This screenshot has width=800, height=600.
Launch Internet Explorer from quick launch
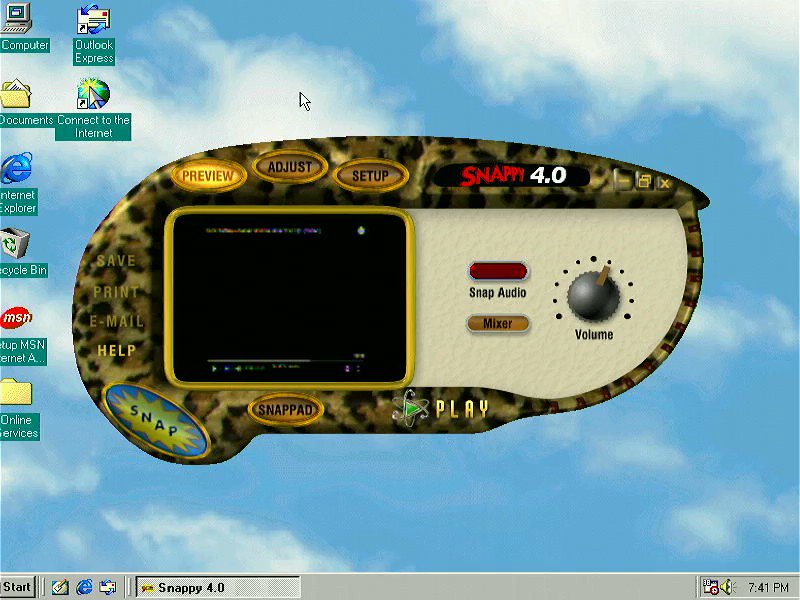(84, 587)
